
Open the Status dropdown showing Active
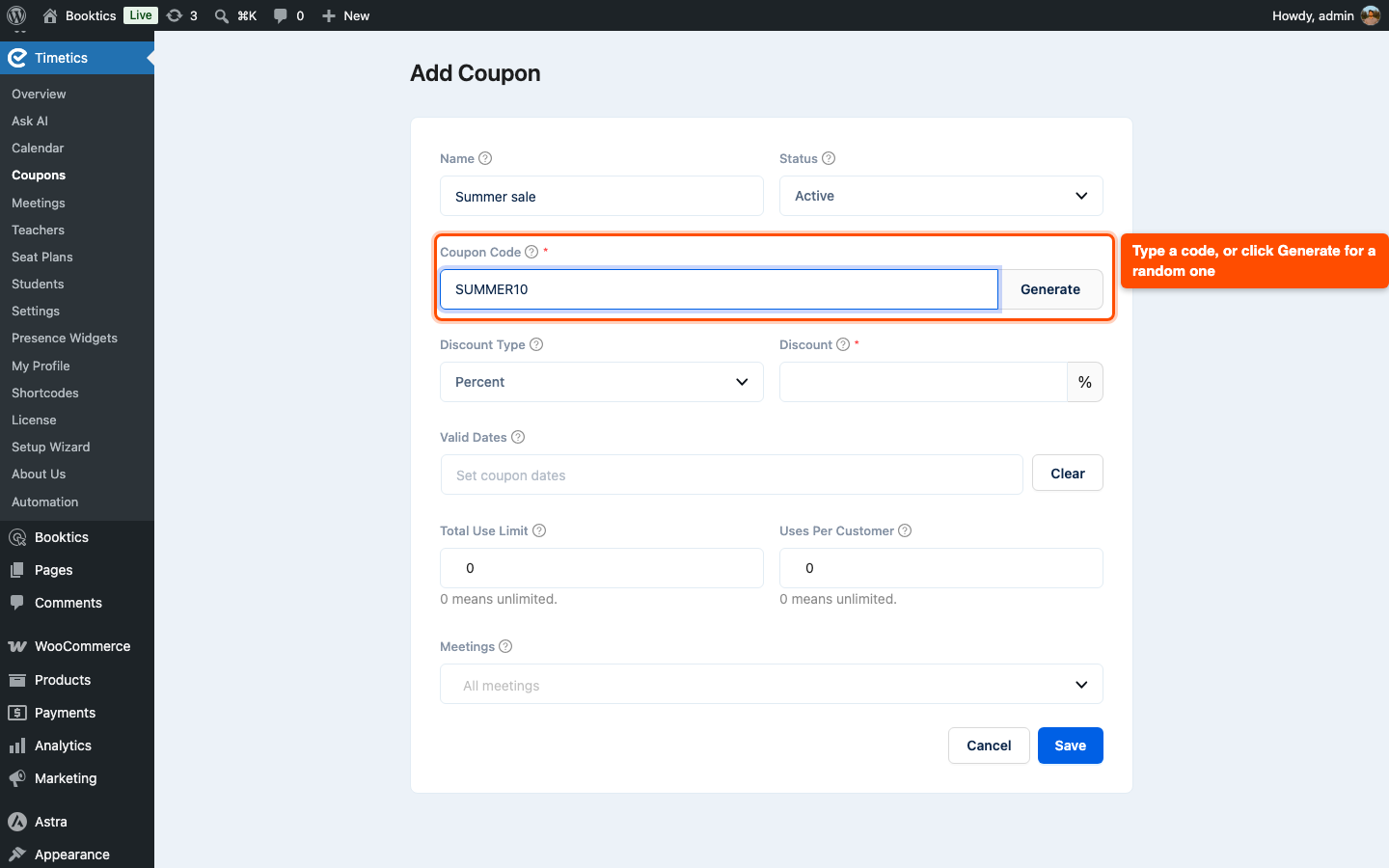click(941, 196)
